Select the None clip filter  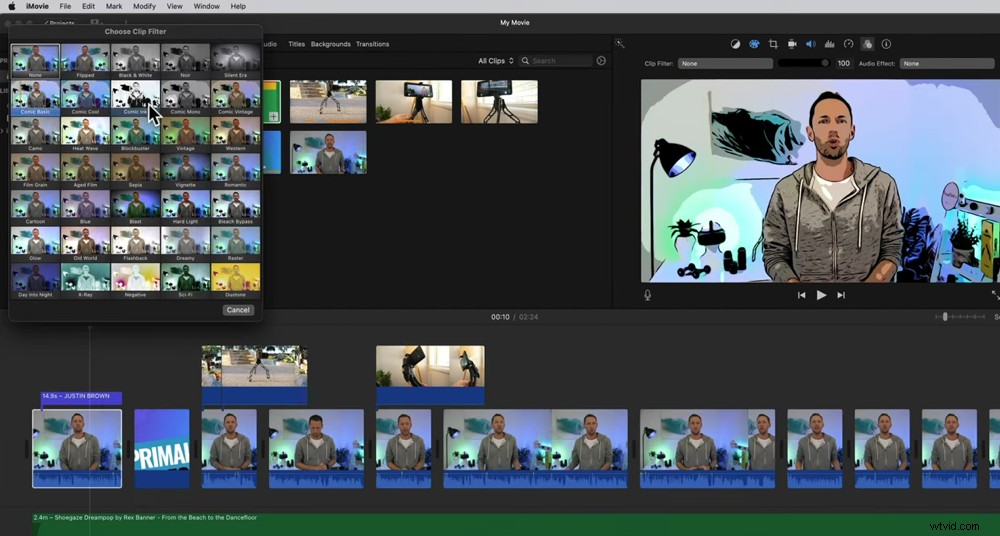click(x=35, y=61)
